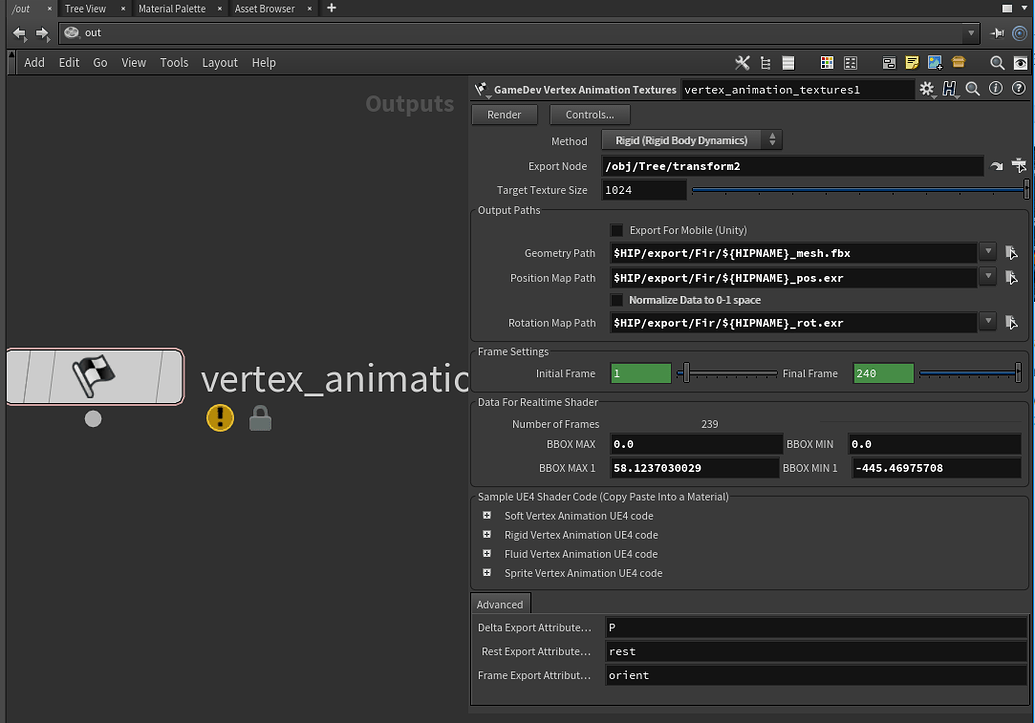The image size is (1035, 723).
Task: Jump to the Export Node operator
Action: tap(997, 166)
